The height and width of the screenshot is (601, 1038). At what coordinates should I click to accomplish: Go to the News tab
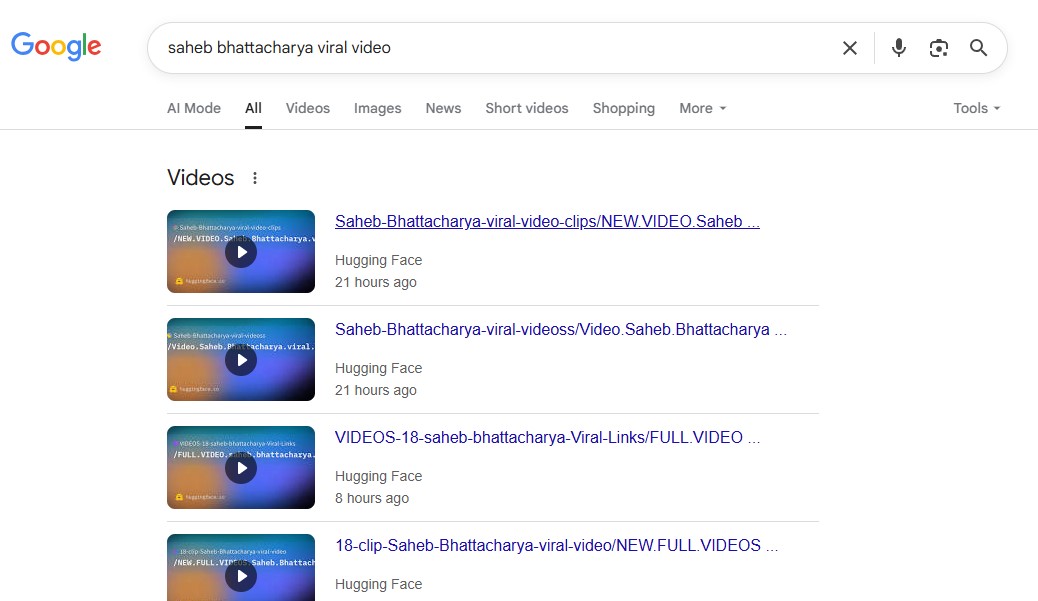point(443,108)
